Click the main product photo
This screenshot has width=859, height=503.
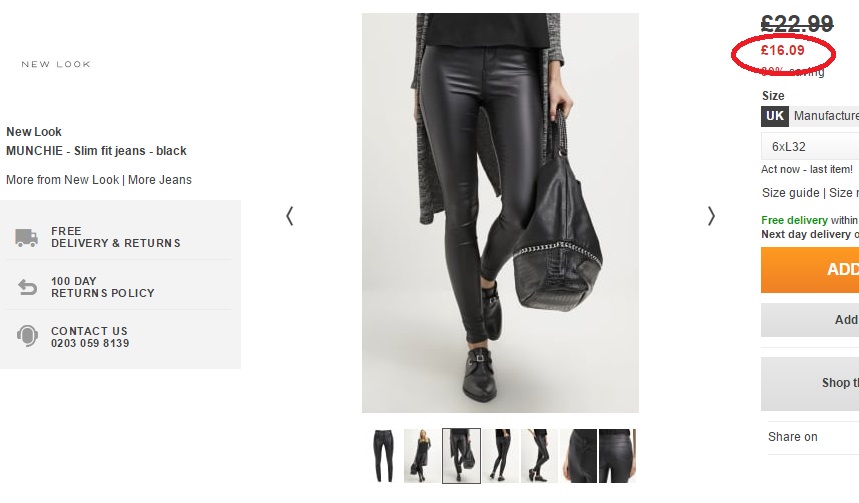pos(500,213)
